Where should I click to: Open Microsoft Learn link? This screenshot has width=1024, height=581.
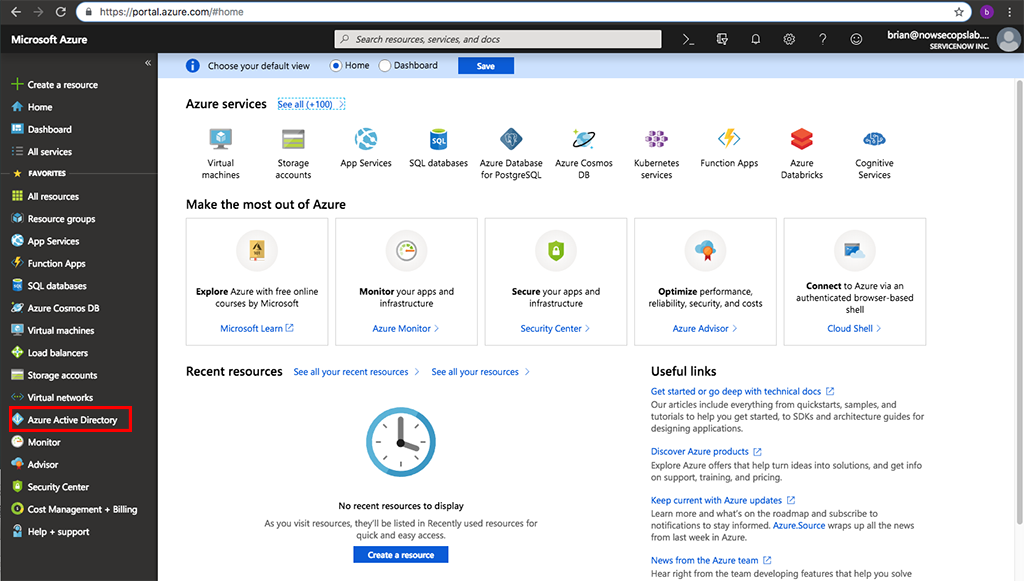pyautogui.click(x=257, y=328)
